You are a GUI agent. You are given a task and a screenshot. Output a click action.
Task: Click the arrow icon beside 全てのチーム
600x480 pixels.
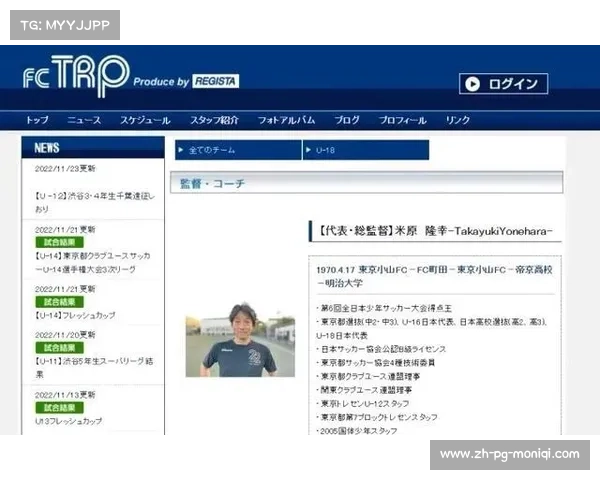(x=181, y=150)
